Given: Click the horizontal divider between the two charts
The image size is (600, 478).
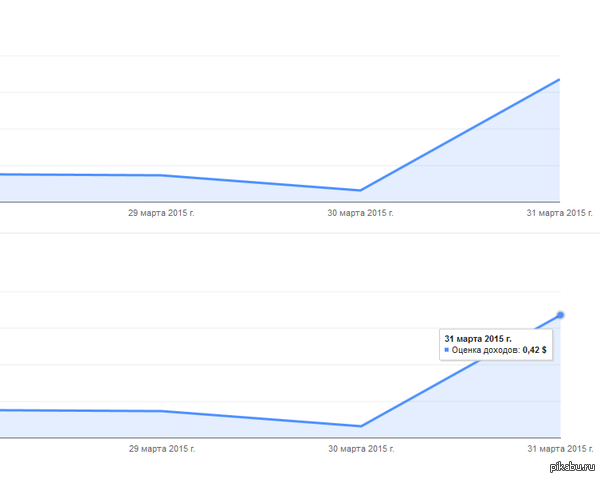Looking at the screenshot, I should (x=300, y=233).
